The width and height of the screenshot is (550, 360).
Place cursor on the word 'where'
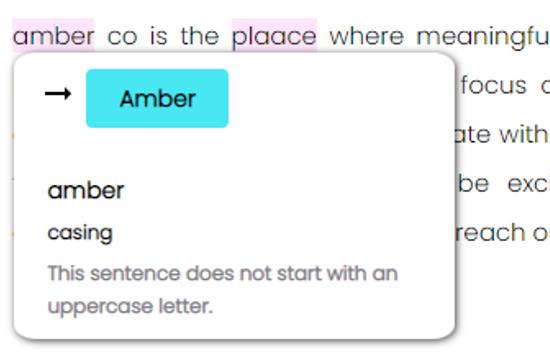pos(367,36)
